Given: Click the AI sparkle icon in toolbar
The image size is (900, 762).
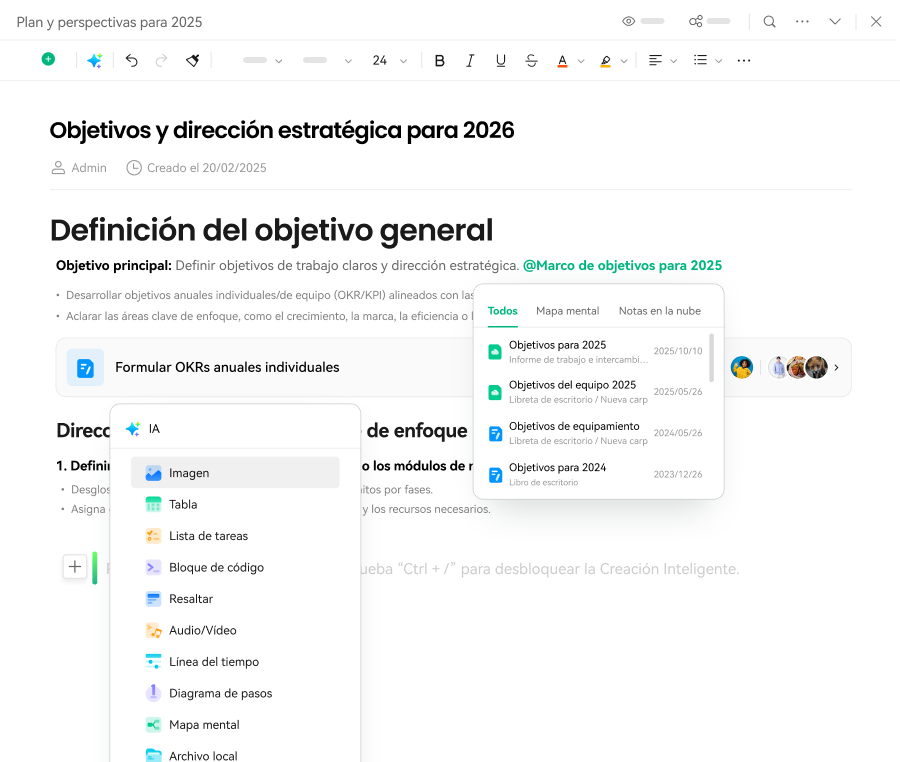Looking at the screenshot, I should point(94,60).
